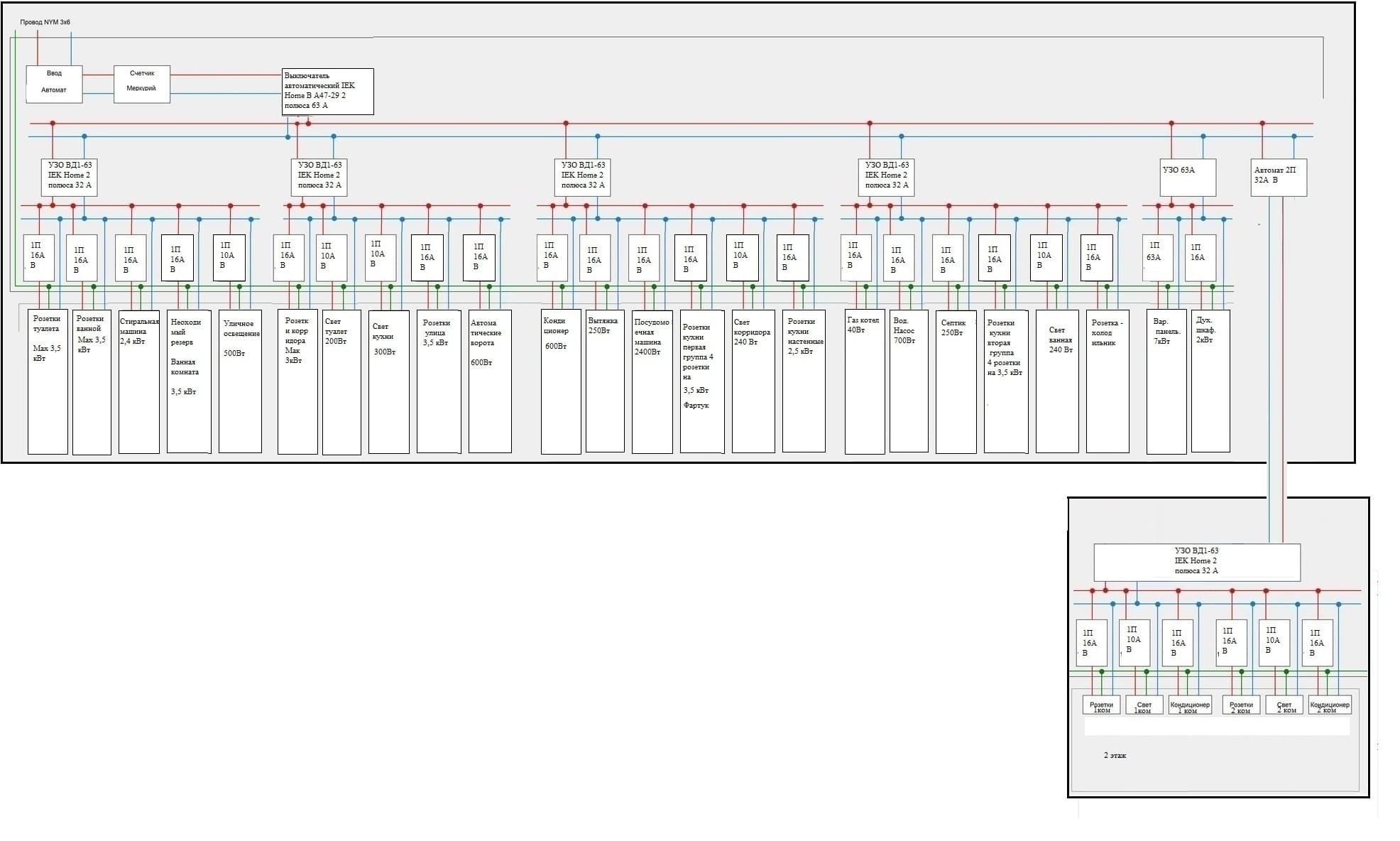The width and height of the screenshot is (1400, 841).
Task: Click the IEK Home 63 А main switch box
Action: point(327,91)
